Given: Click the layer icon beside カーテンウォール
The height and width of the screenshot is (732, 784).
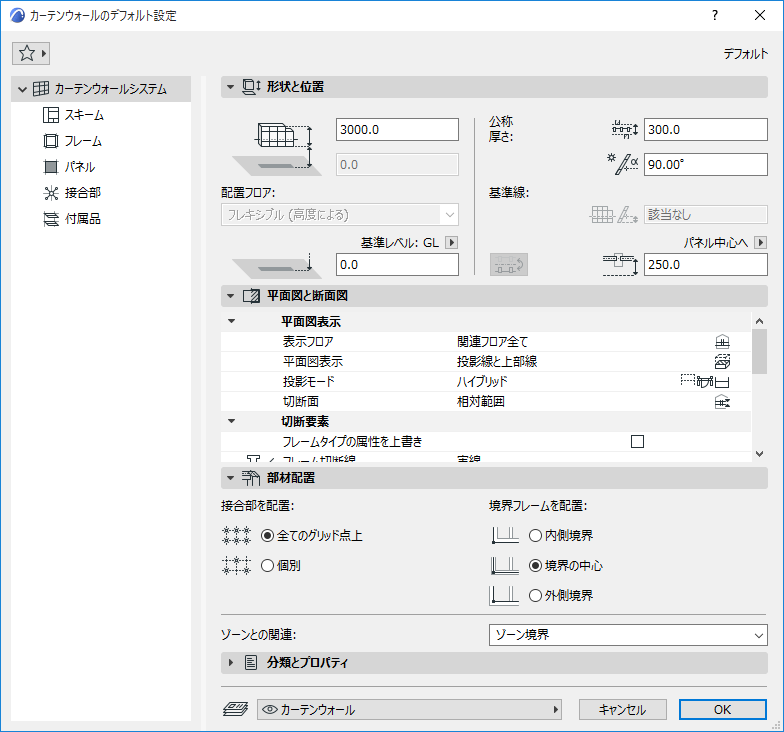Looking at the screenshot, I should point(236,710).
